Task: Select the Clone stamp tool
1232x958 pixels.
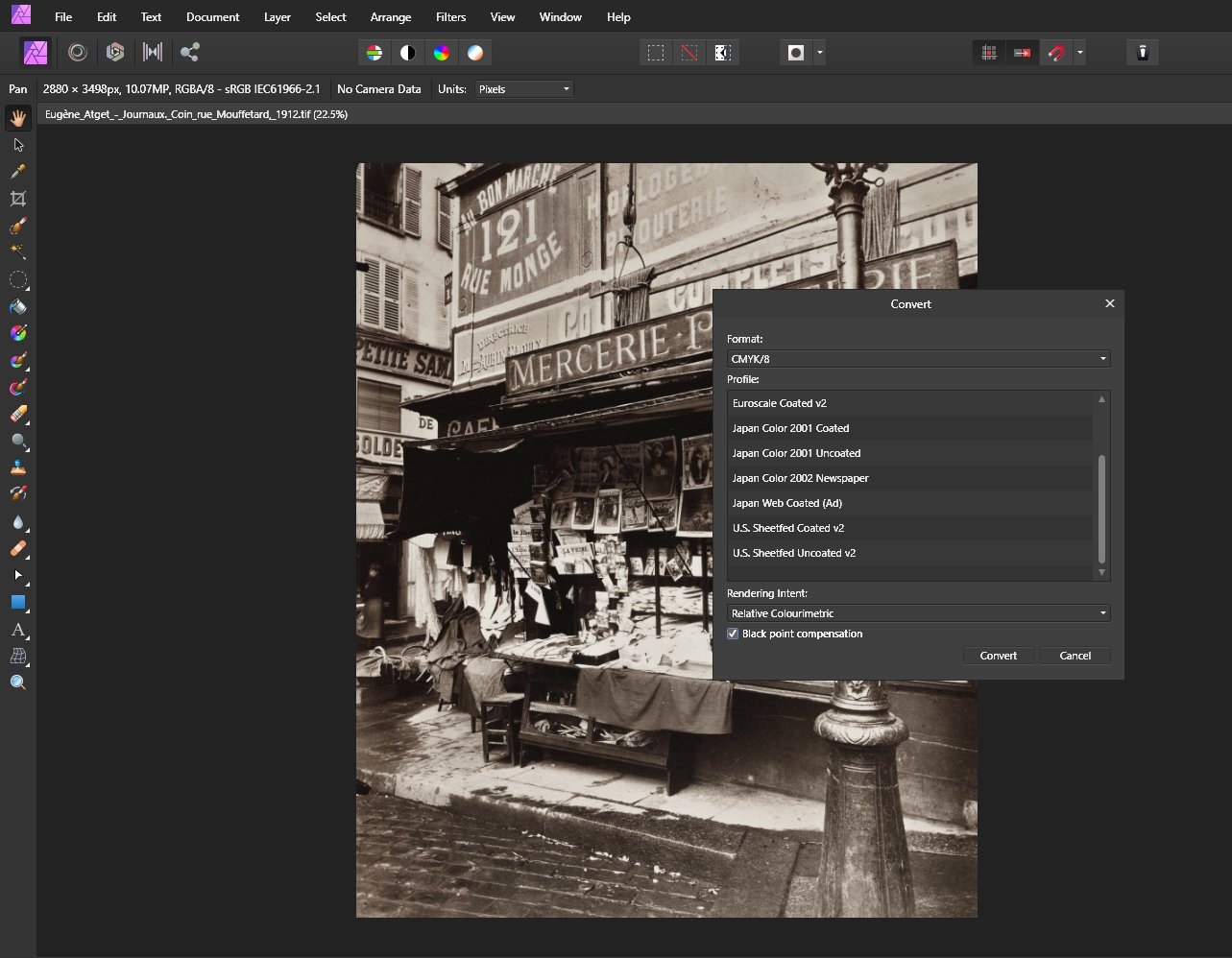Action: tap(17, 468)
